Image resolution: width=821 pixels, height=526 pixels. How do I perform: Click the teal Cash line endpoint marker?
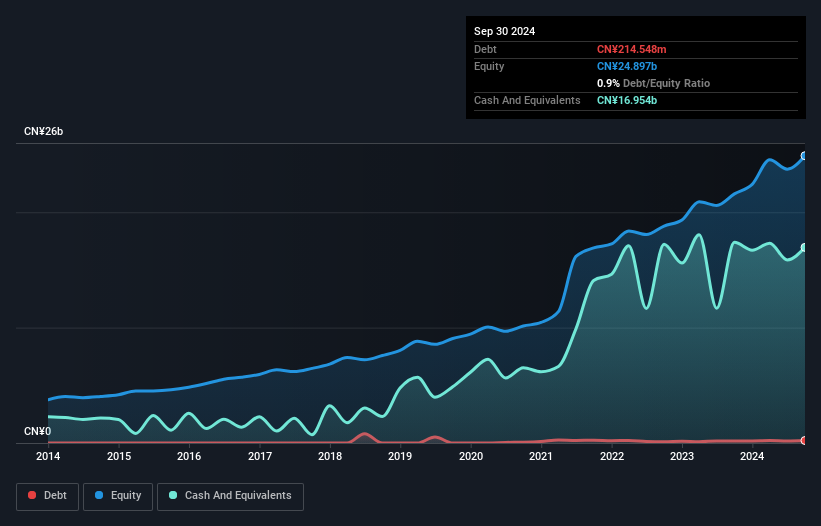804,248
